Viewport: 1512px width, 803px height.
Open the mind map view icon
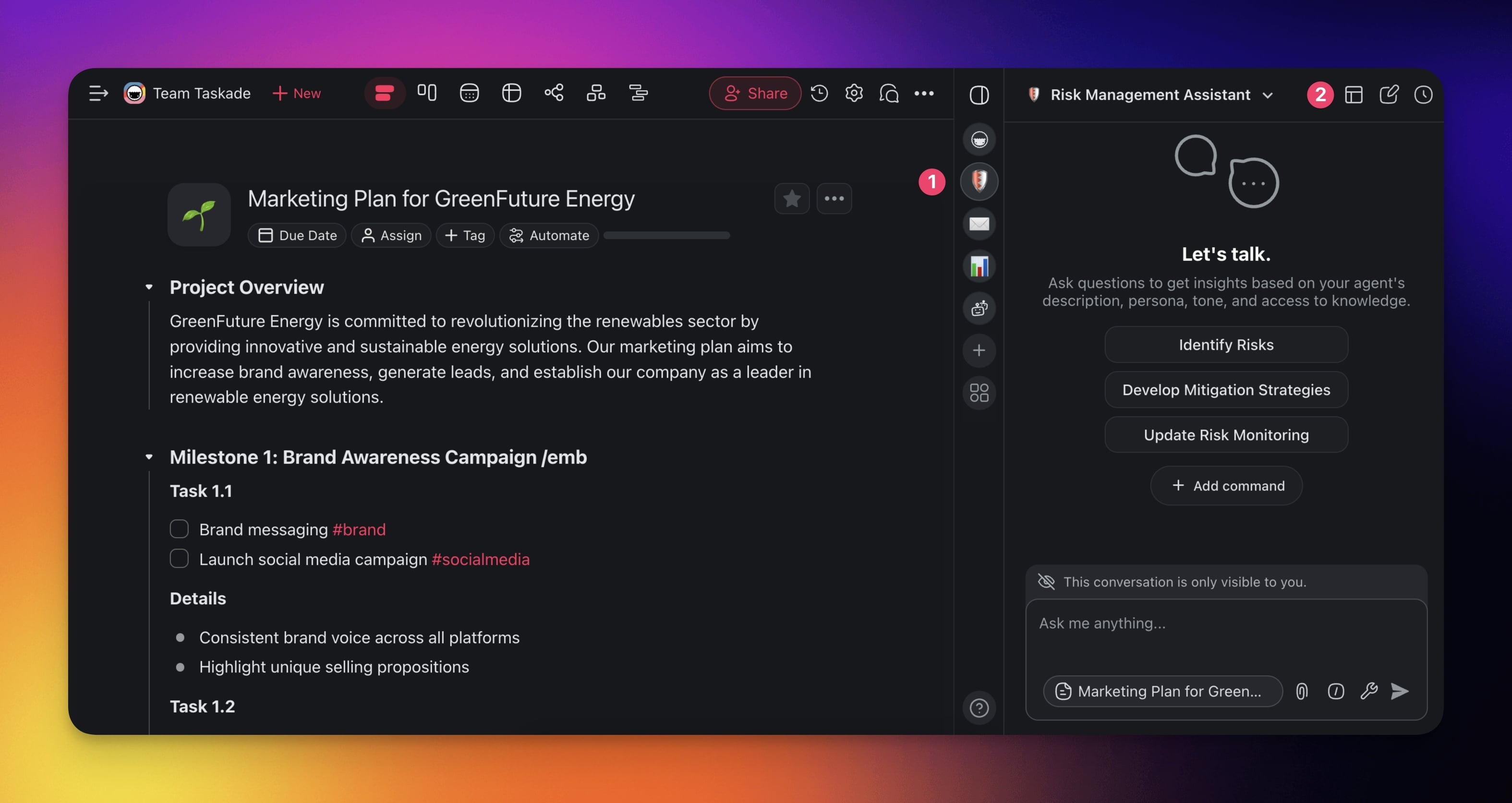click(554, 93)
